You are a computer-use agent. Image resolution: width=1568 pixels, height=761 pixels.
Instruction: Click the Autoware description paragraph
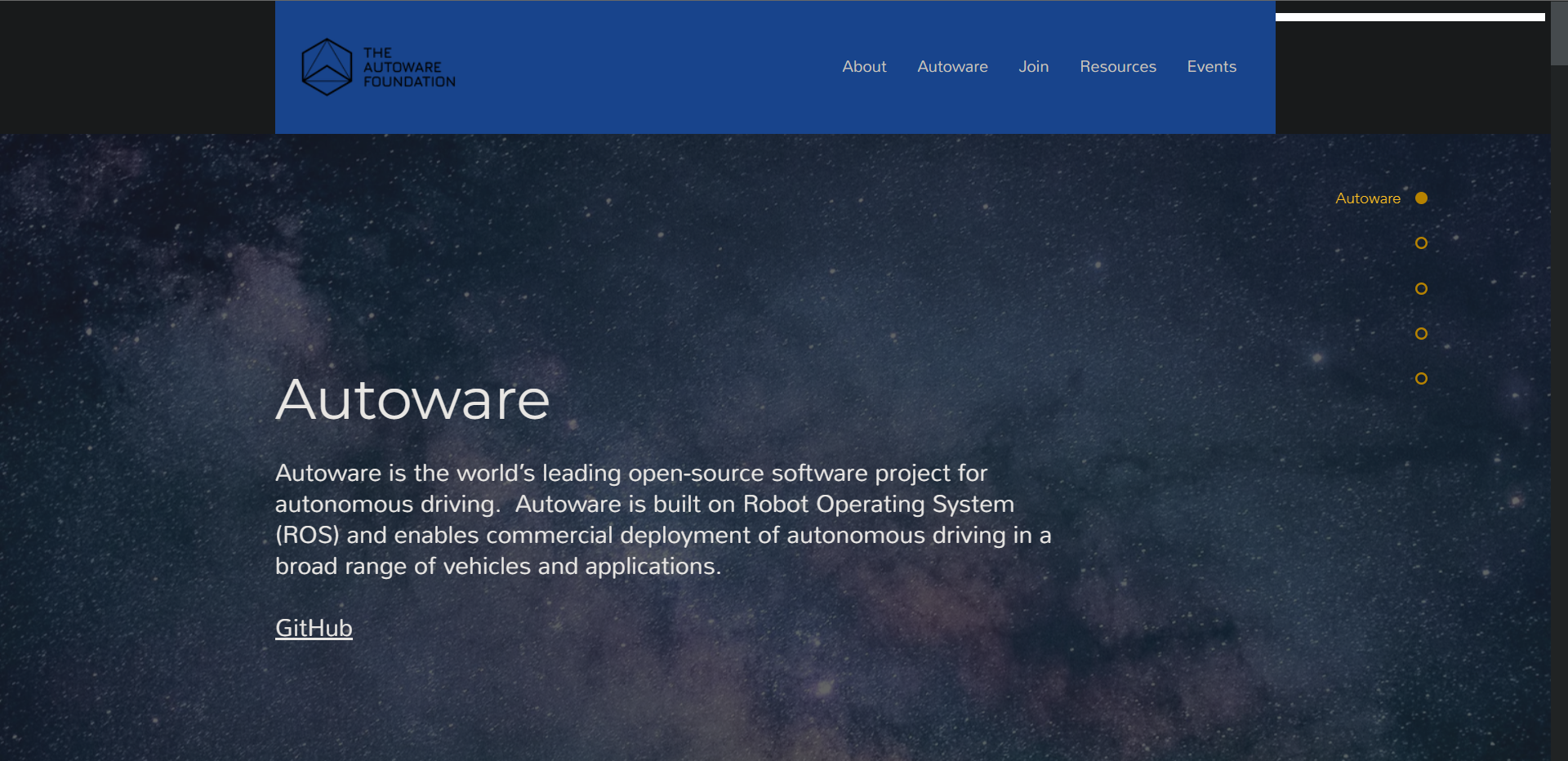[x=663, y=519]
